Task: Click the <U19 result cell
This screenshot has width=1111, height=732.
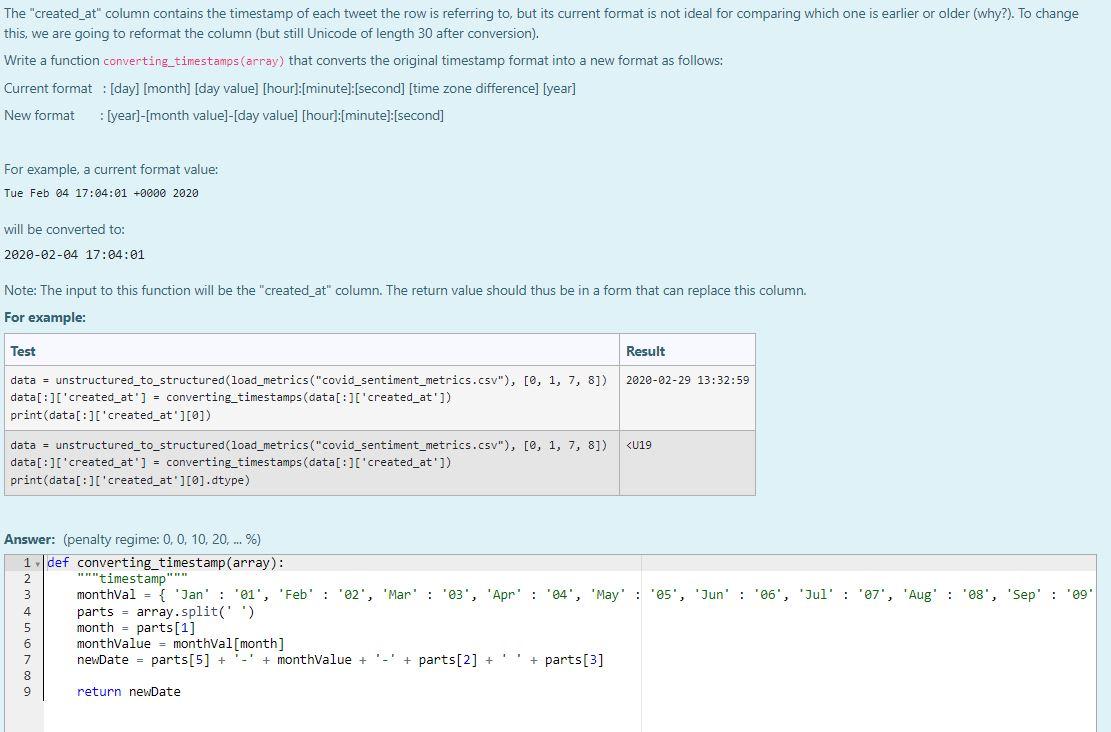Action: click(638, 446)
